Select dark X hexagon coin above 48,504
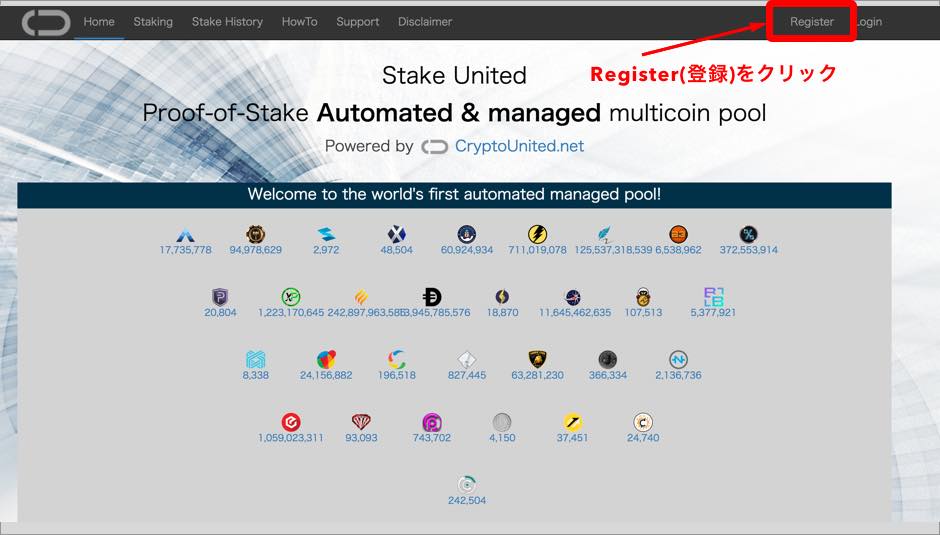Image resolution: width=940 pixels, height=535 pixels. tap(396, 234)
